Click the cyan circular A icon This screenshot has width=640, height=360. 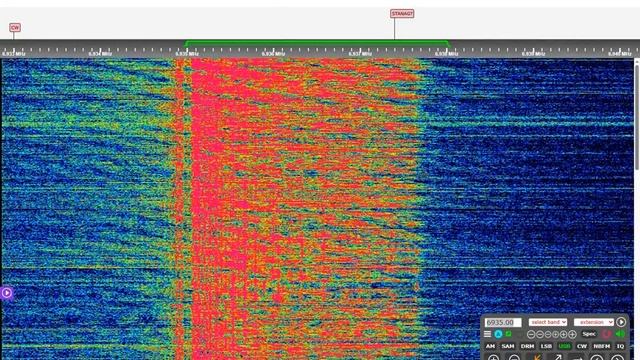pyautogui.click(x=498, y=334)
